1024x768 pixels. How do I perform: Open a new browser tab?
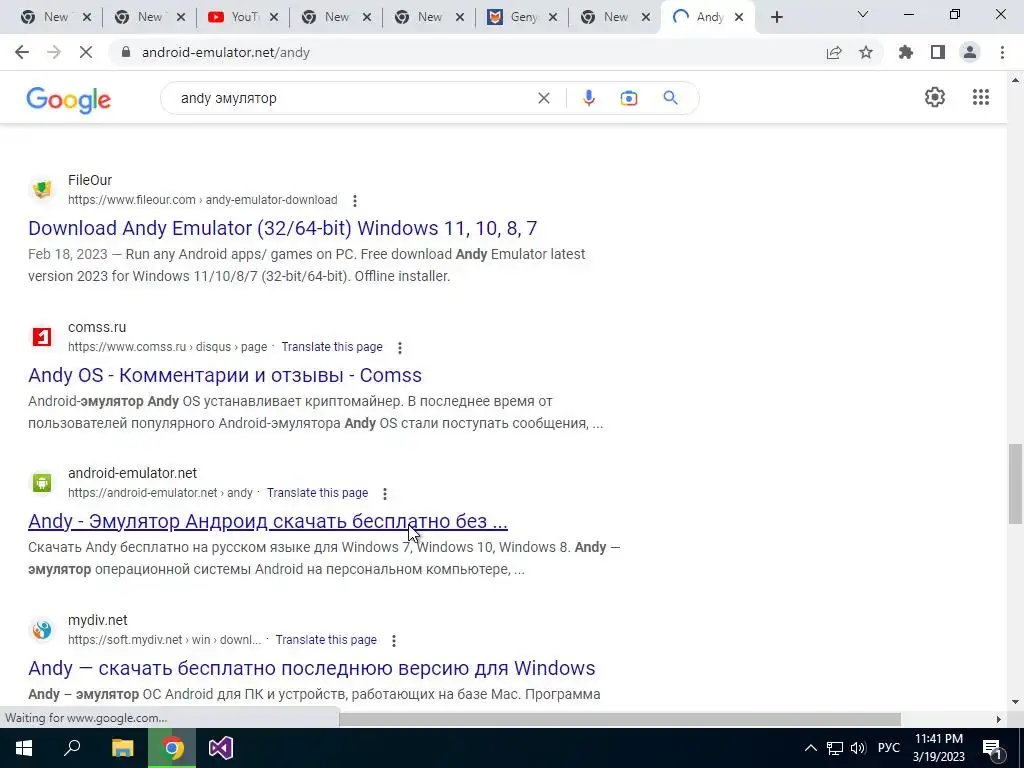tap(776, 18)
